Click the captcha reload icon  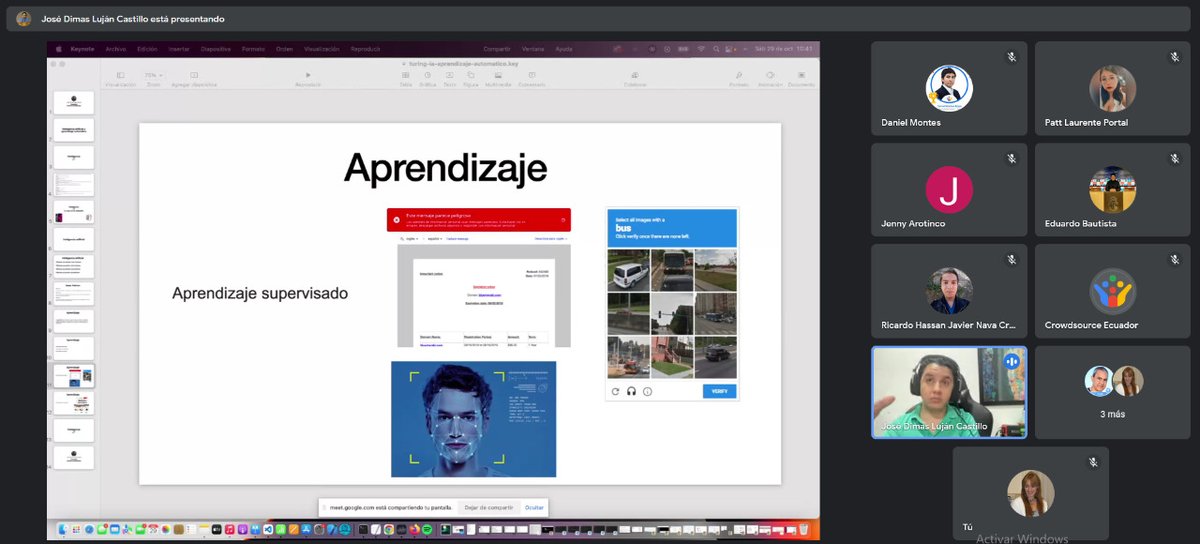click(x=616, y=391)
